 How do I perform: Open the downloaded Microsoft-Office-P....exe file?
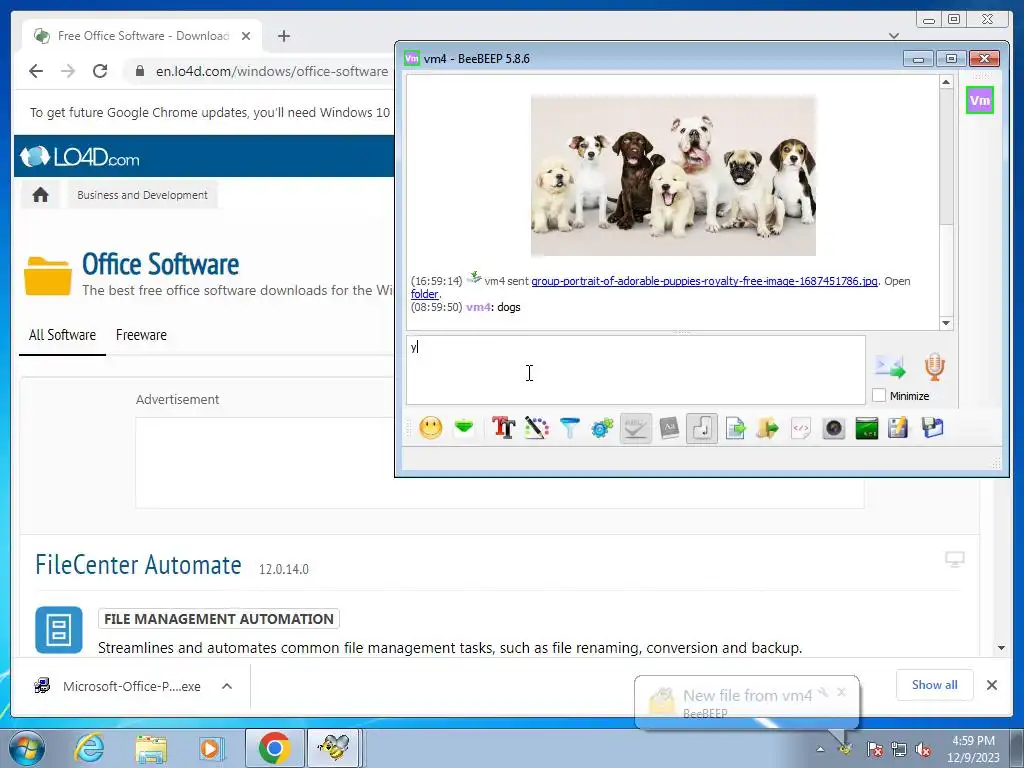click(118, 686)
